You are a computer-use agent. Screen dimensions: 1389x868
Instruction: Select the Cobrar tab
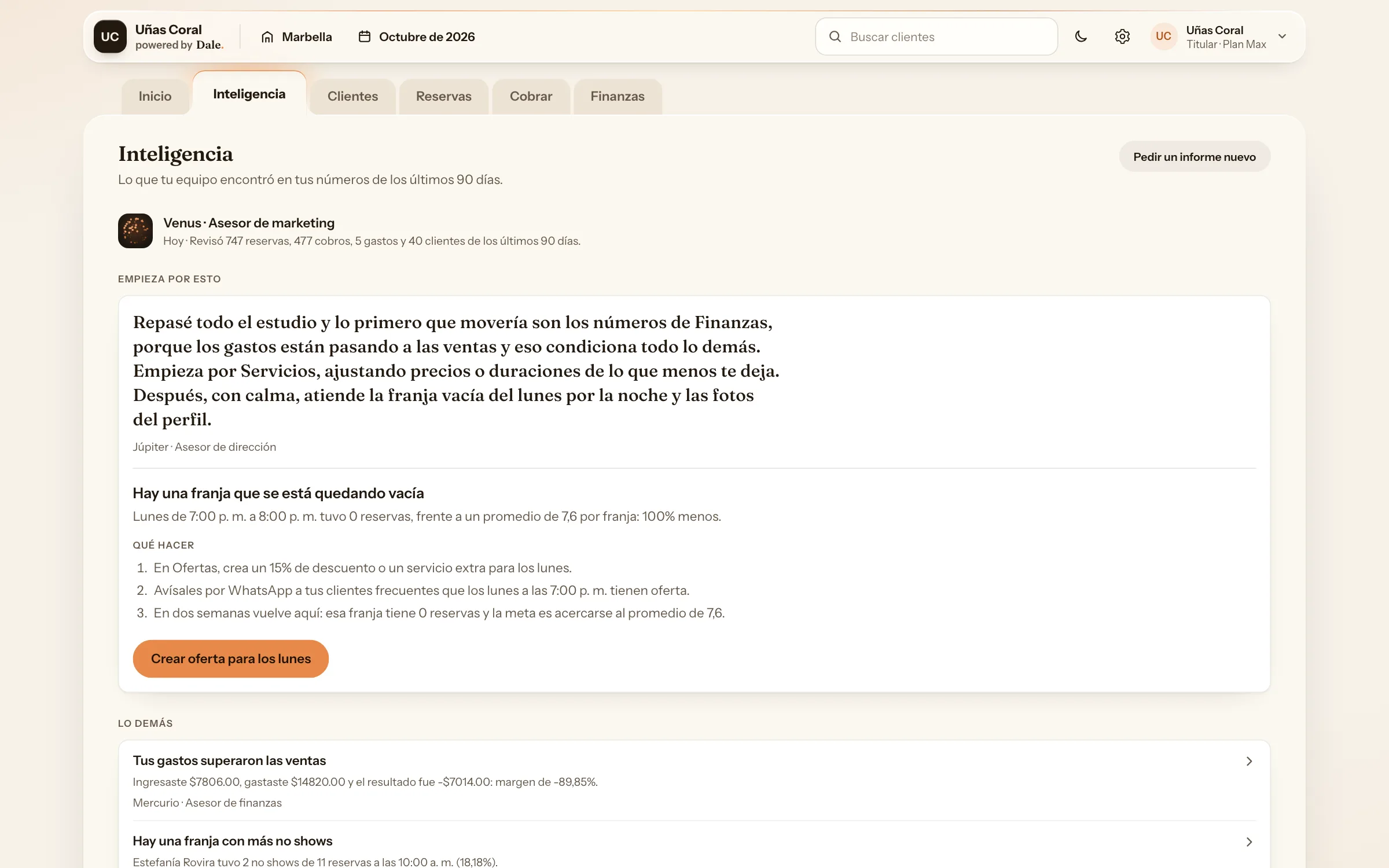531,96
